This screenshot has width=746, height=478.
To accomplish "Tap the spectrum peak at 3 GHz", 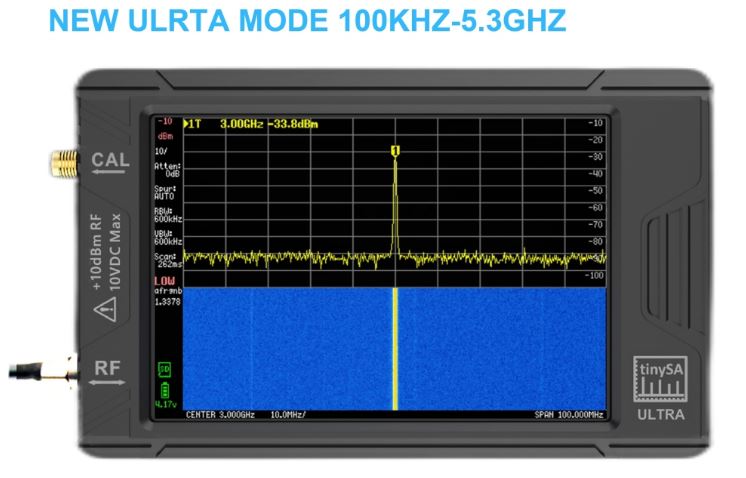I will 395,205.
